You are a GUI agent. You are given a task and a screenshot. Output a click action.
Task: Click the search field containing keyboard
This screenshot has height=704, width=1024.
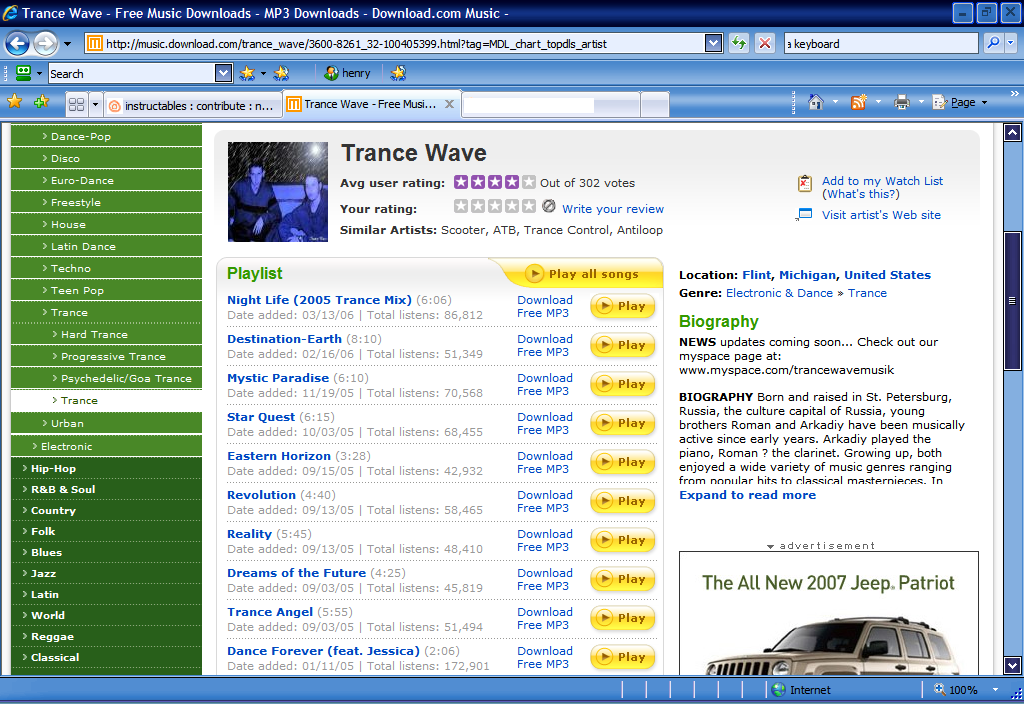[881, 44]
